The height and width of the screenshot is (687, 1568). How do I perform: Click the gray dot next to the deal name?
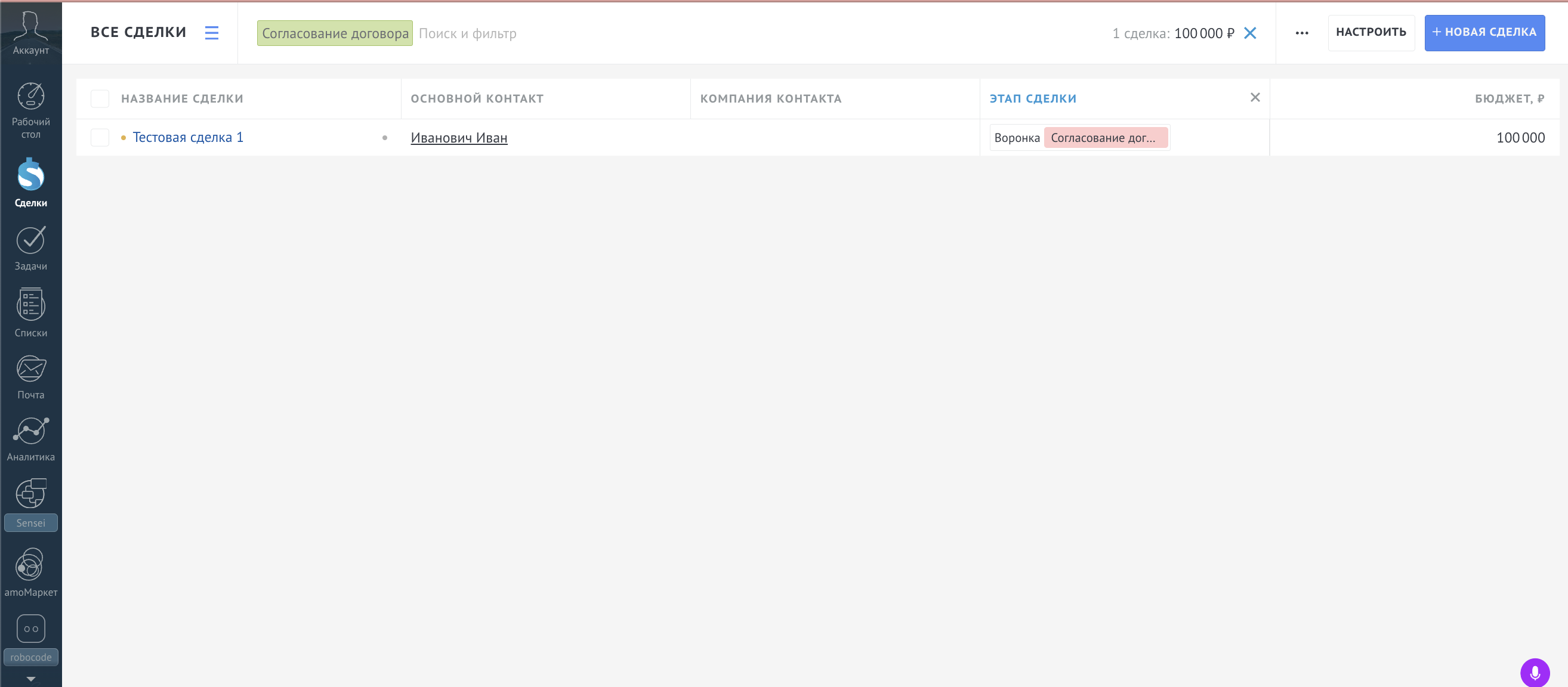385,138
